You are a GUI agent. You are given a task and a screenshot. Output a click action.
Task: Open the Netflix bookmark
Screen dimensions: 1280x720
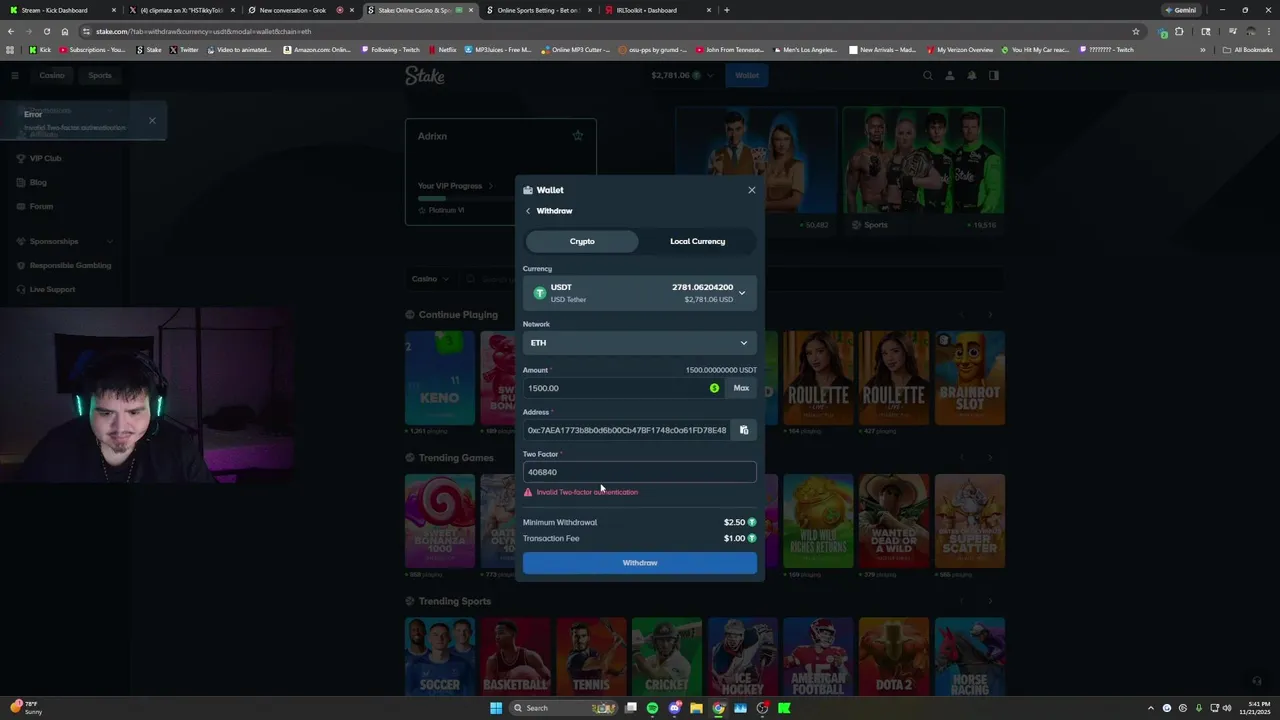[x=442, y=49]
